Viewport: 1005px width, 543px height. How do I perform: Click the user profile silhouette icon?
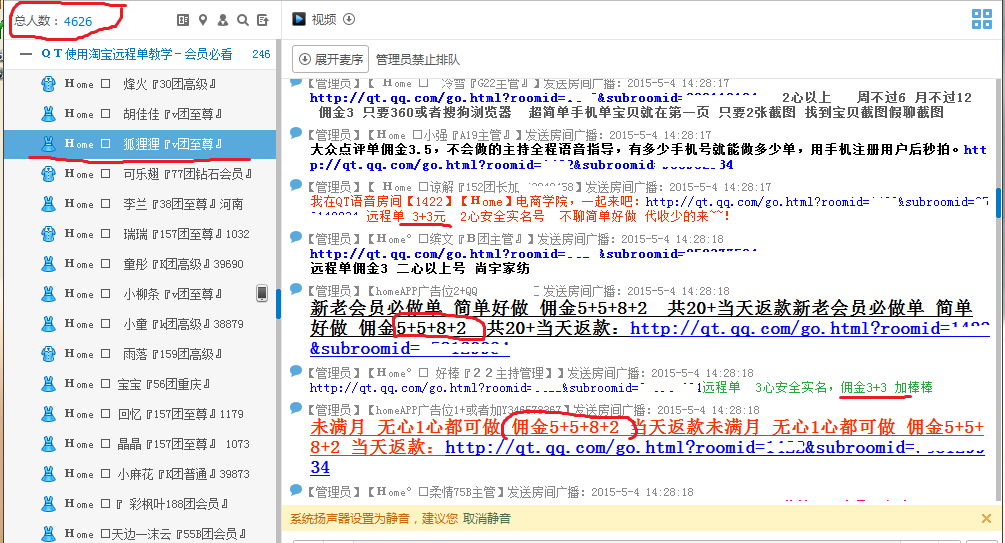223,19
